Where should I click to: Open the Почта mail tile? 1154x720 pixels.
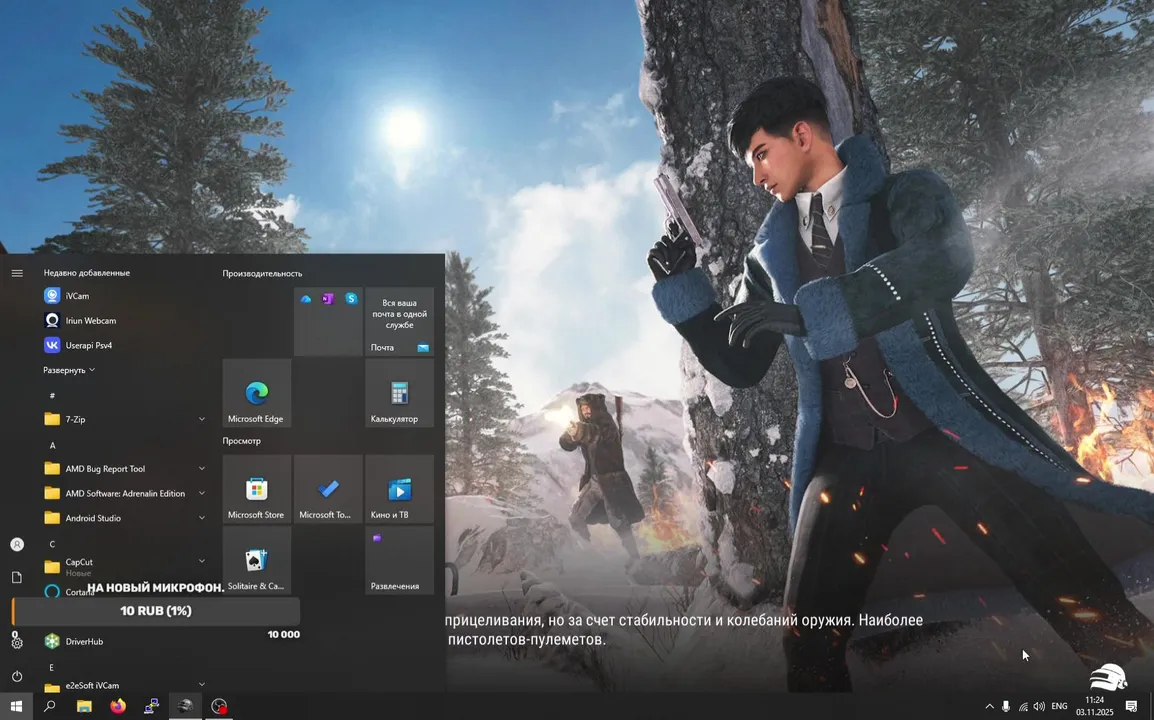tap(400, 322)
